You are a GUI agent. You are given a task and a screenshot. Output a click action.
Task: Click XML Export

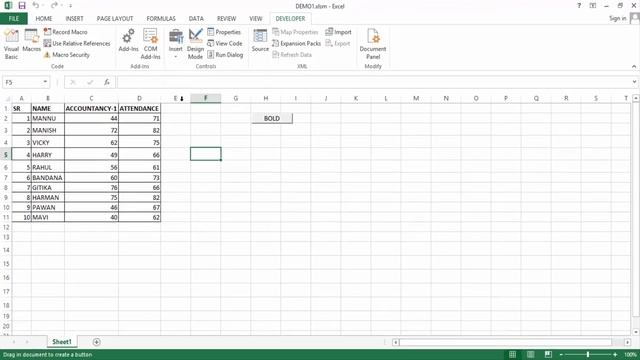(338, 43)
